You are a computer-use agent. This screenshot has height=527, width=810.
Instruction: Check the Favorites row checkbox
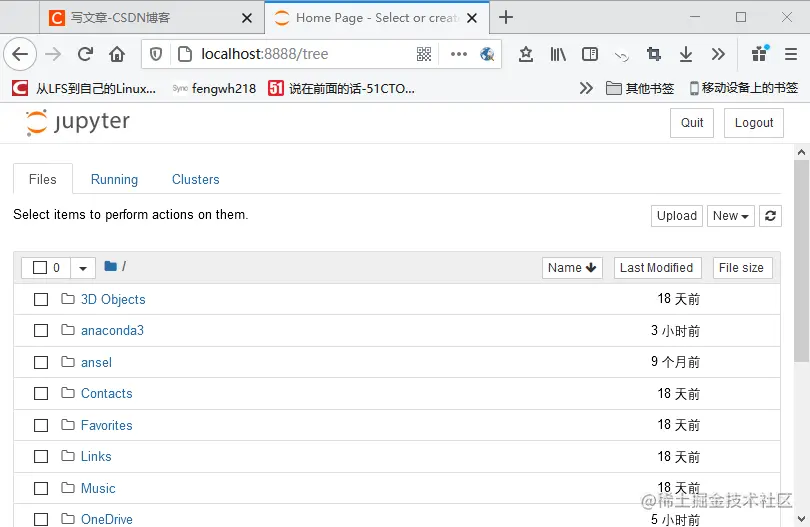[41, 426]
